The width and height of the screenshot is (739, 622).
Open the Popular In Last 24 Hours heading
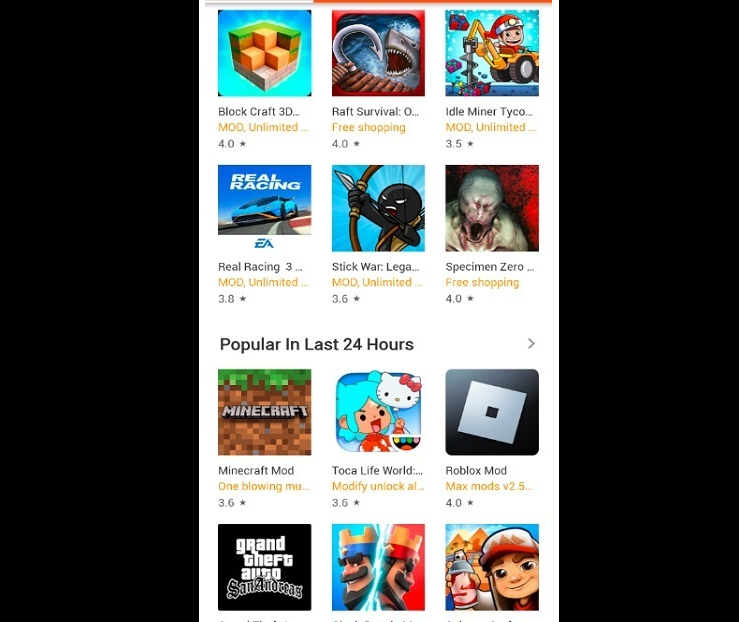tap(317, 344)
